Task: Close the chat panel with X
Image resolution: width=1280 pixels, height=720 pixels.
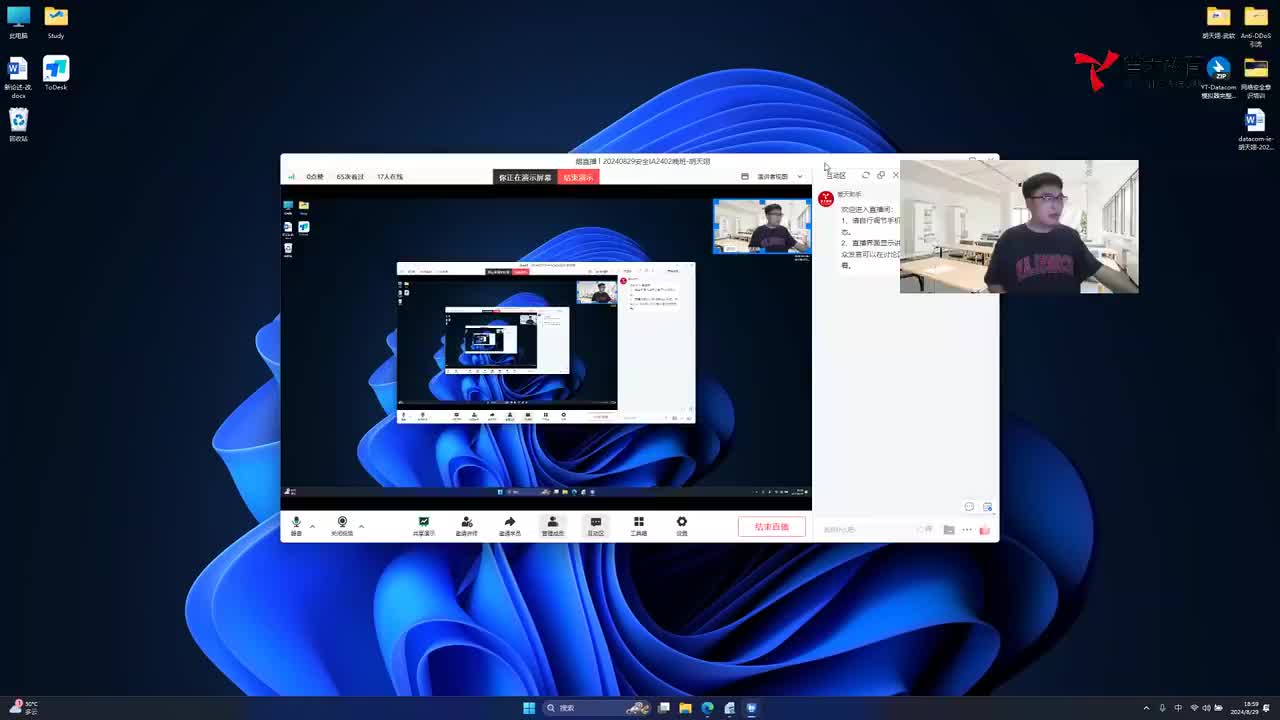Action: point(895,175)
